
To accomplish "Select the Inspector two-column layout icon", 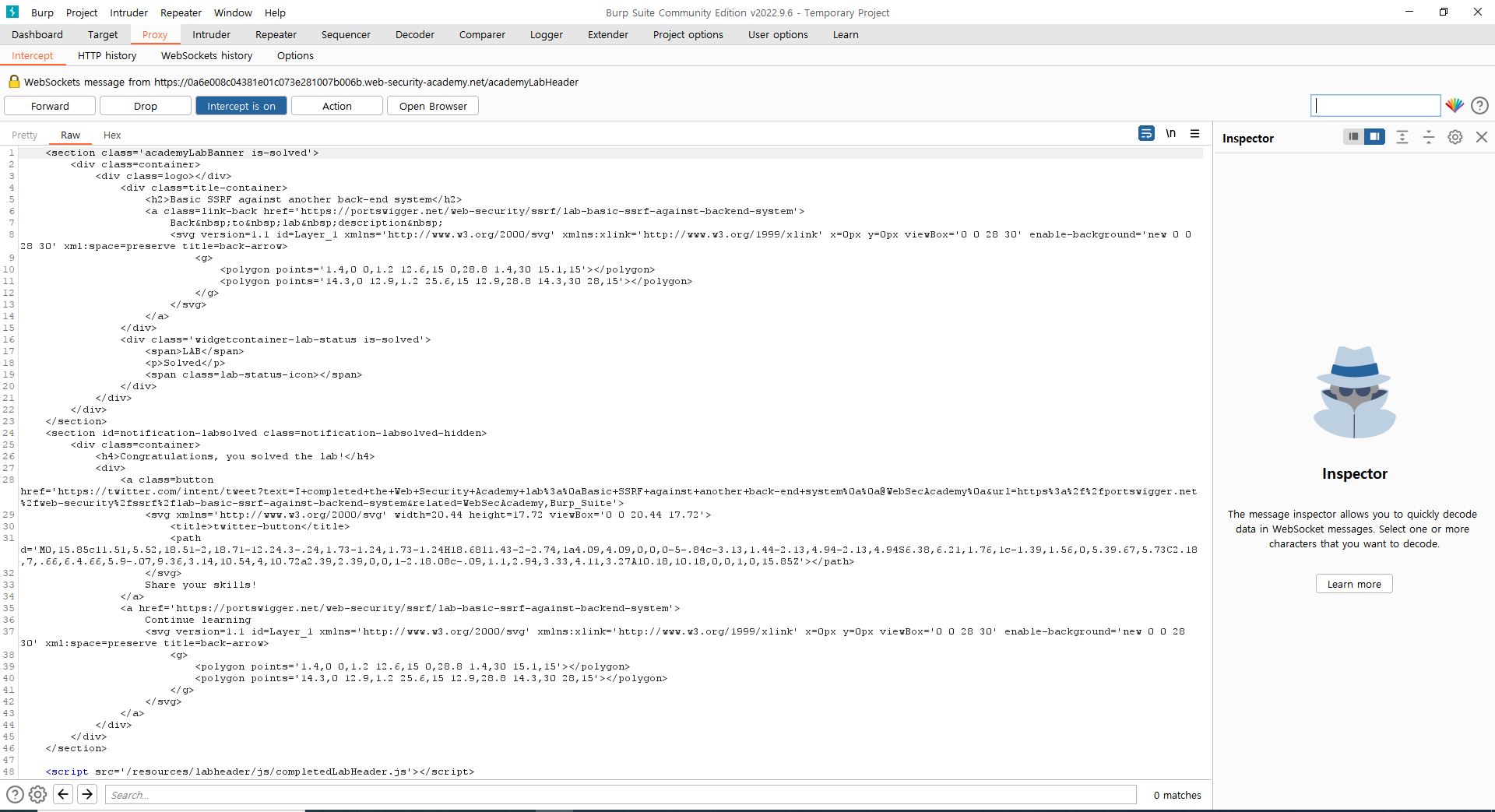I will (x=1375, y=137).
